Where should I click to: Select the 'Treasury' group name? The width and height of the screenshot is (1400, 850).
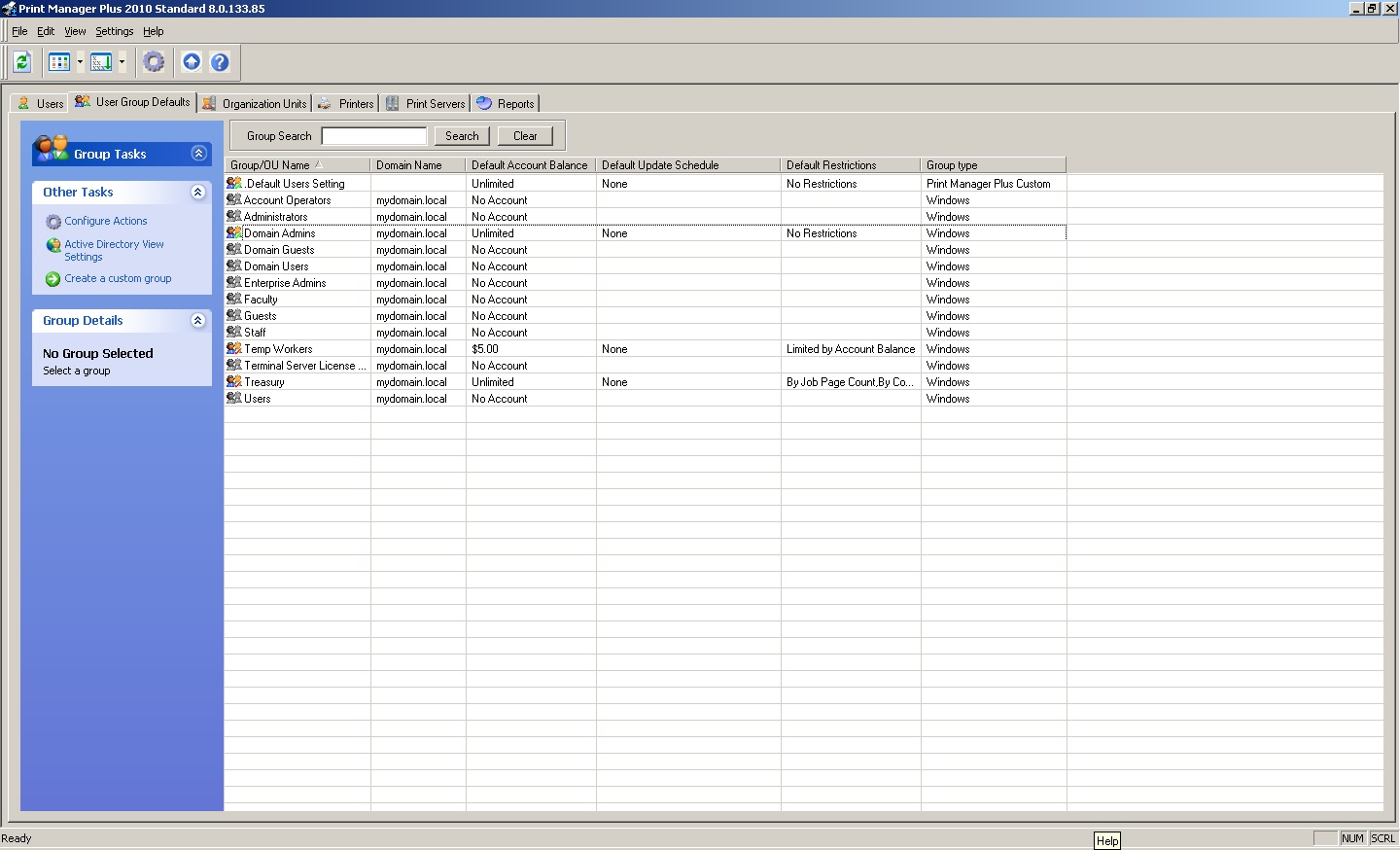click(264, 382)
